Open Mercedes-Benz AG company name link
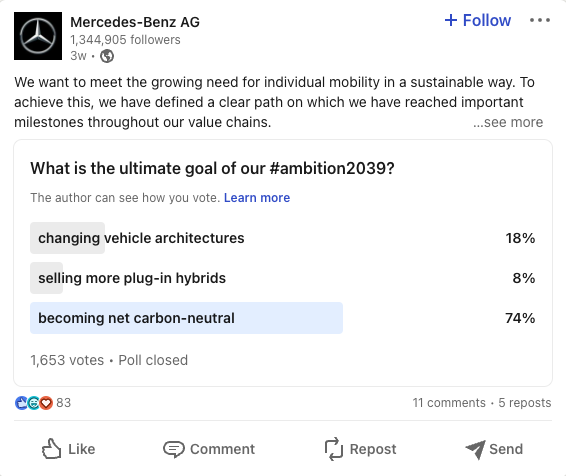Viewport: 566px width, 476px height. pos(135,22)
